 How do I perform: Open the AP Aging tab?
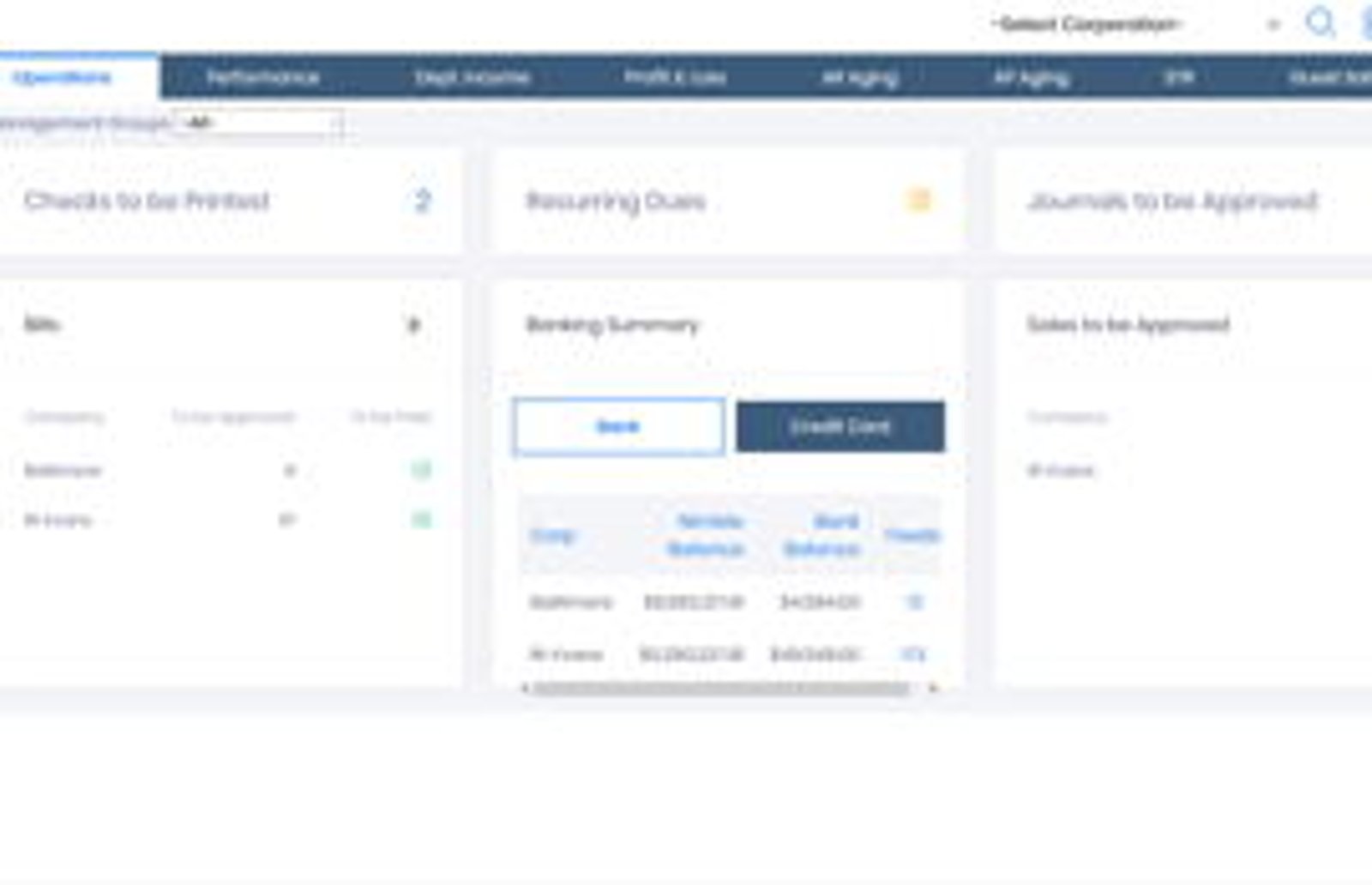pyautogui.click(x=1032, y=77)
